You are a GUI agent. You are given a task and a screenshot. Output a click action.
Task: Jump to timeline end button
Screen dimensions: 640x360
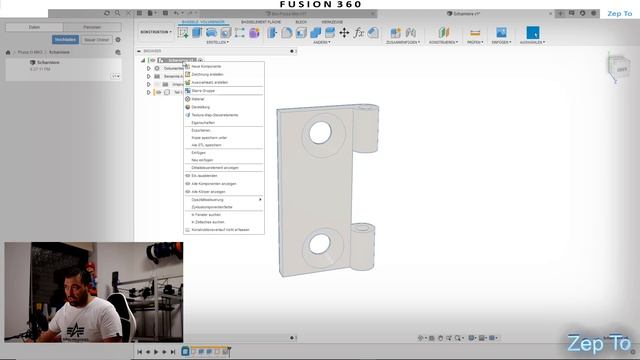[173, 351]
